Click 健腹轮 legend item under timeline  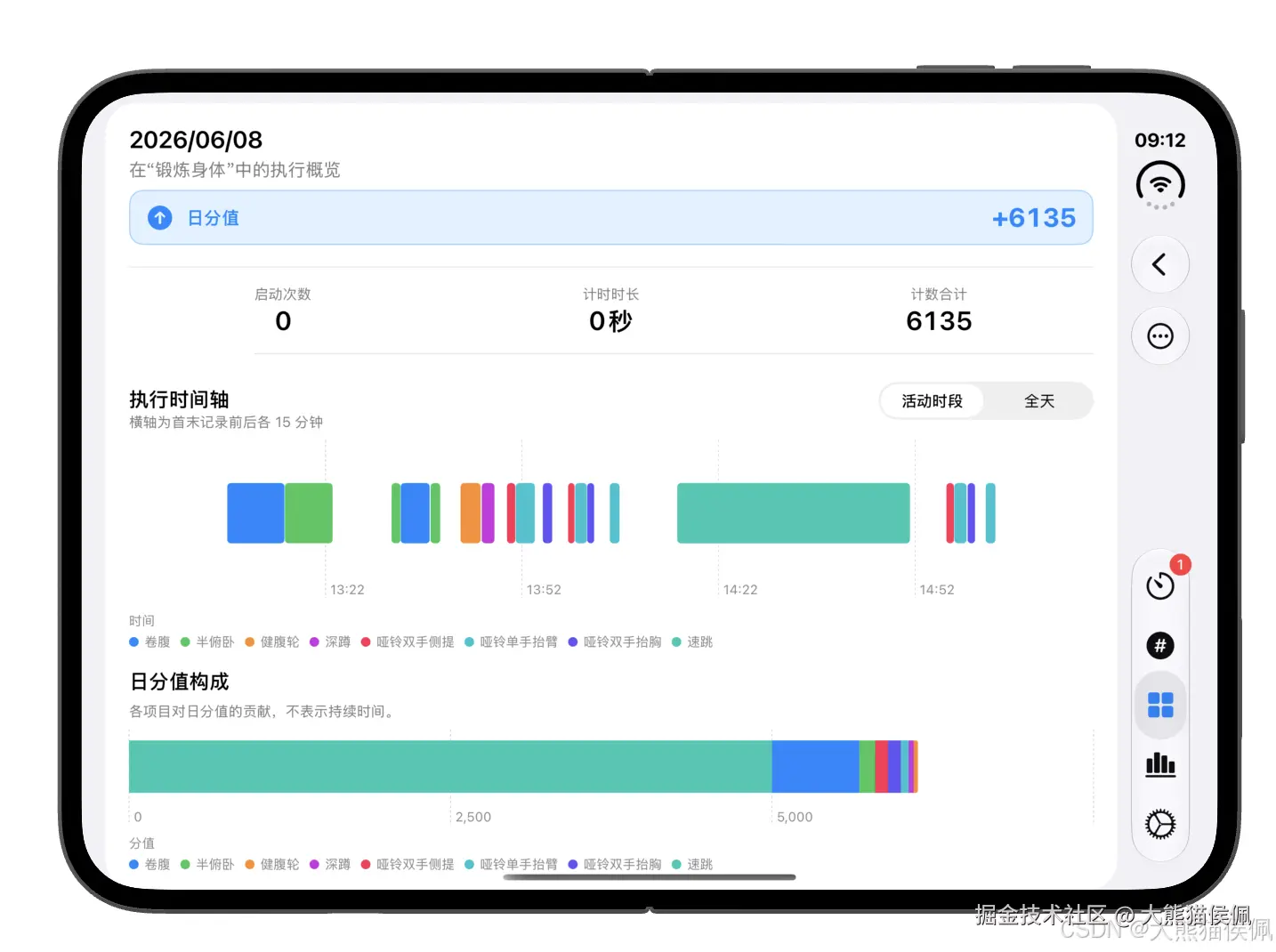point(272,642)
